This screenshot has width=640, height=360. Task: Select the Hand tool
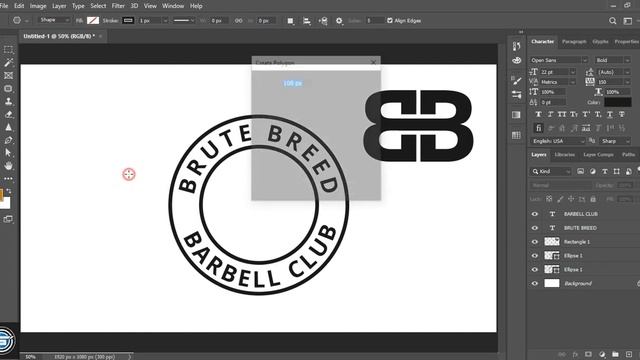click(x=8, y=166)
